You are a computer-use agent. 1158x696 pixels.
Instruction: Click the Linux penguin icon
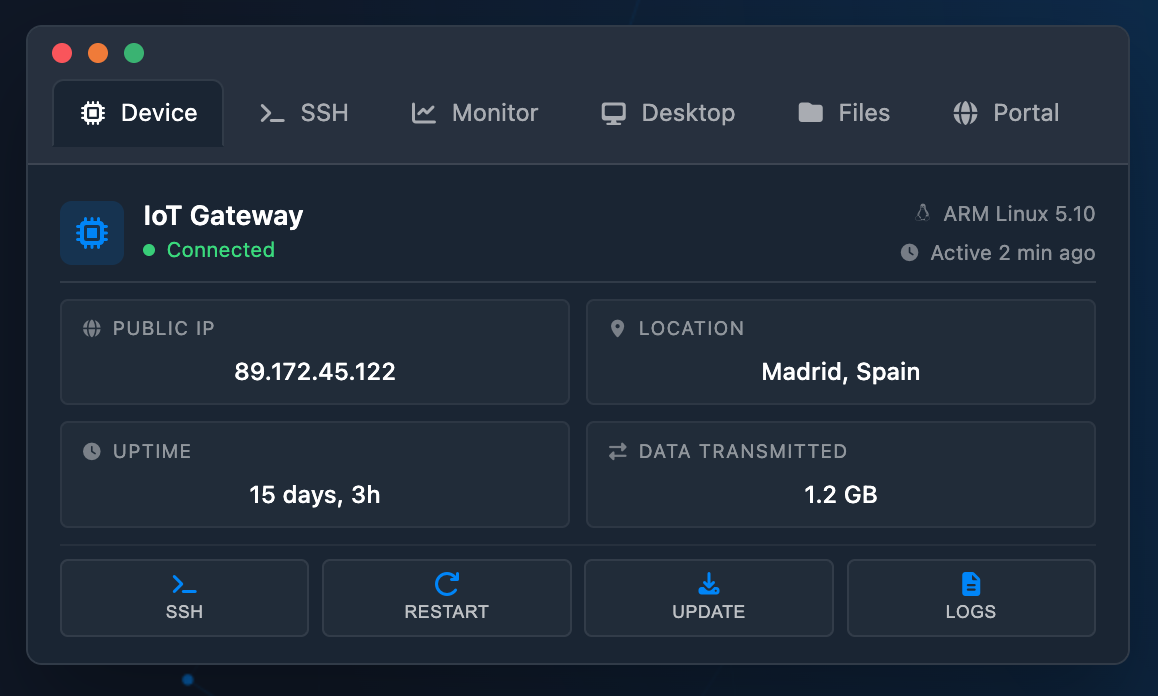[922, 213]
